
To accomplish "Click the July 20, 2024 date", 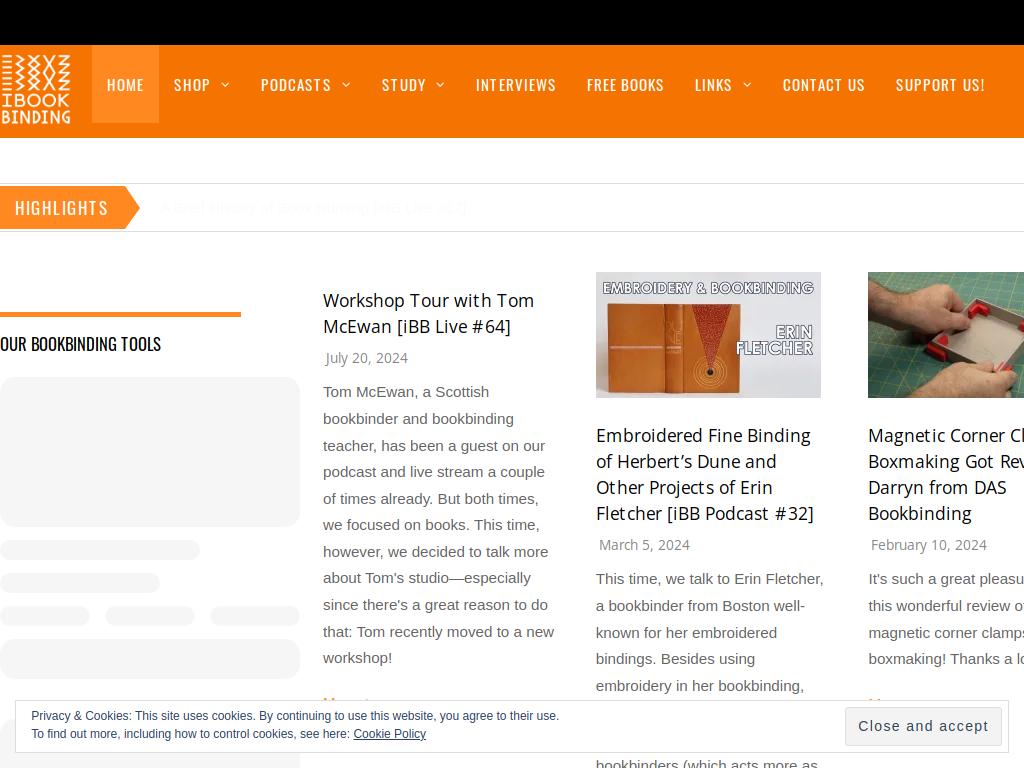I will coord(366,358).
